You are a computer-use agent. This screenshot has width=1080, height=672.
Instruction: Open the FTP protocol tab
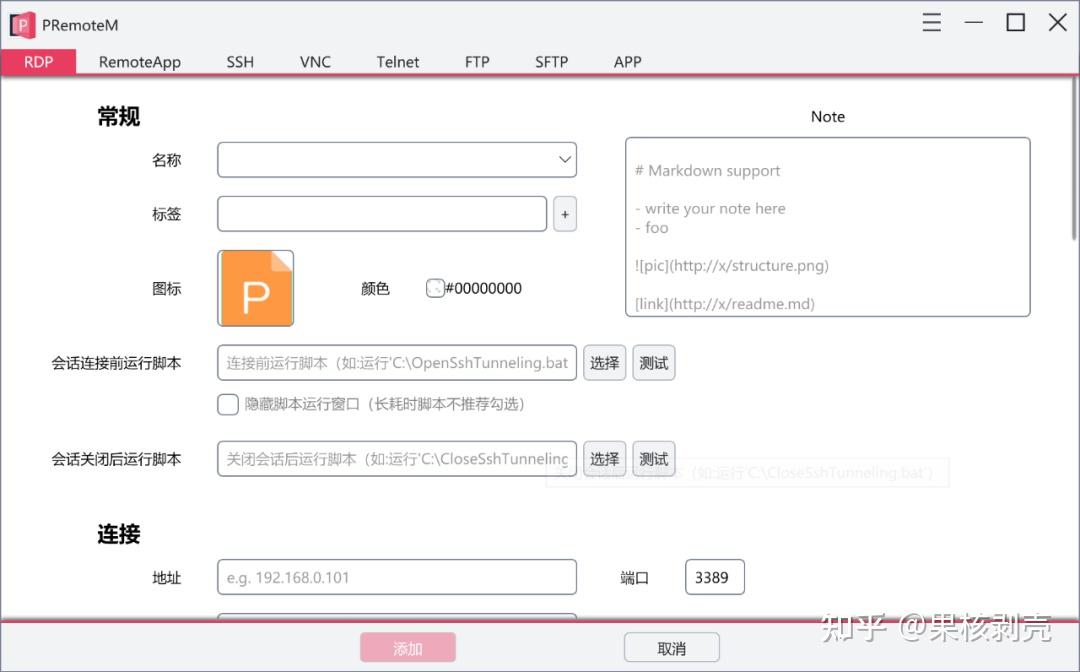(x=477, y=61)
